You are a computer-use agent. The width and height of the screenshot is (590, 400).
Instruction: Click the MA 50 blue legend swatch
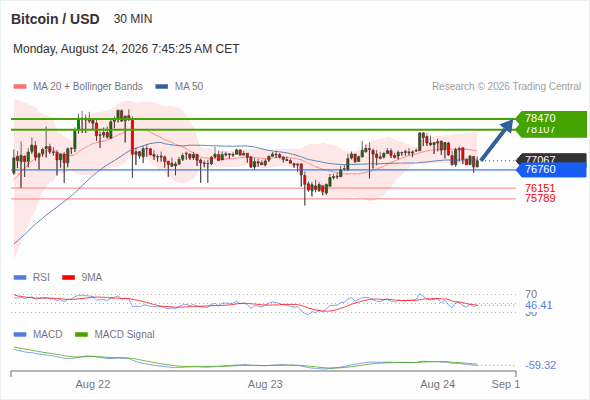click(162, 87)
